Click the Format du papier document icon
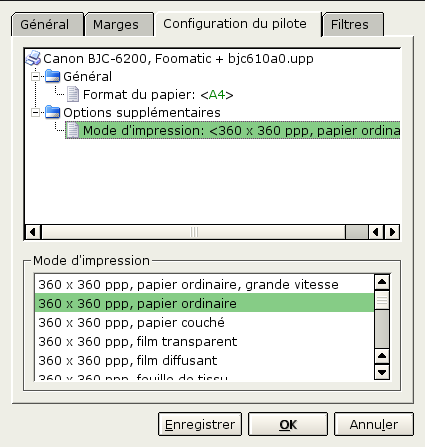This screenshot has height=447, width=425. click(x=73, y=94)
